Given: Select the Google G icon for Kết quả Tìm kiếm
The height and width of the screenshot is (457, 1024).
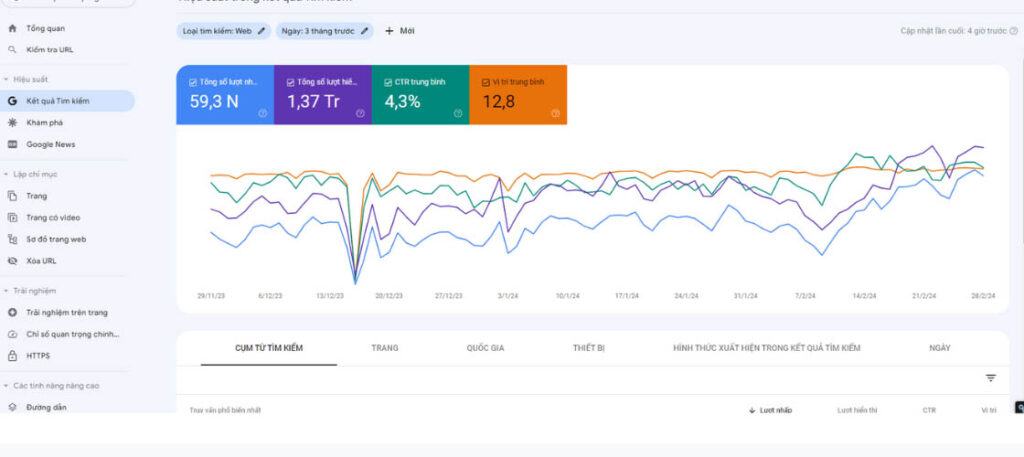Looking at the screenshot, I should point(12,101).
